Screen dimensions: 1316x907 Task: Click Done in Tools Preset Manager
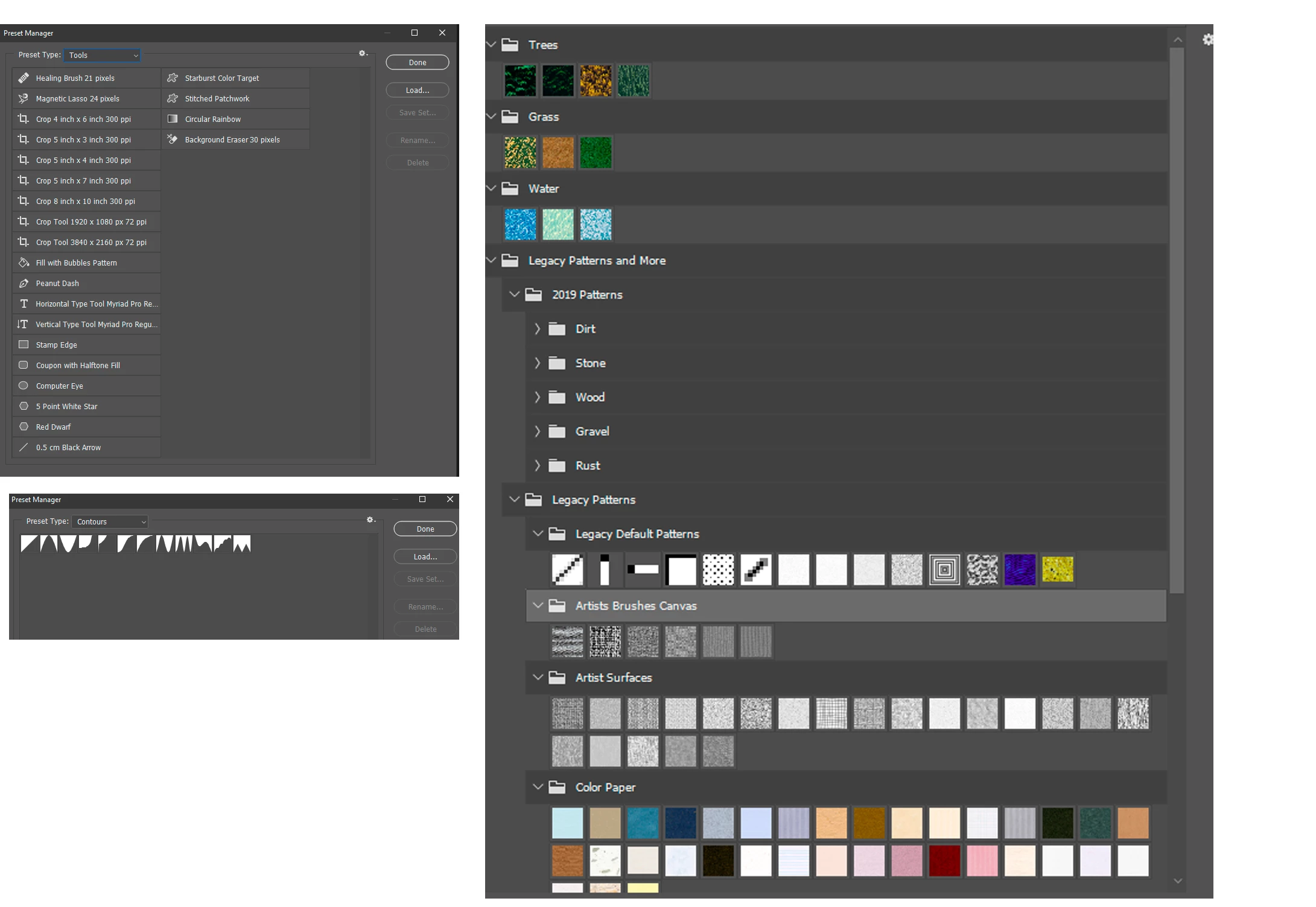[417, 62]
